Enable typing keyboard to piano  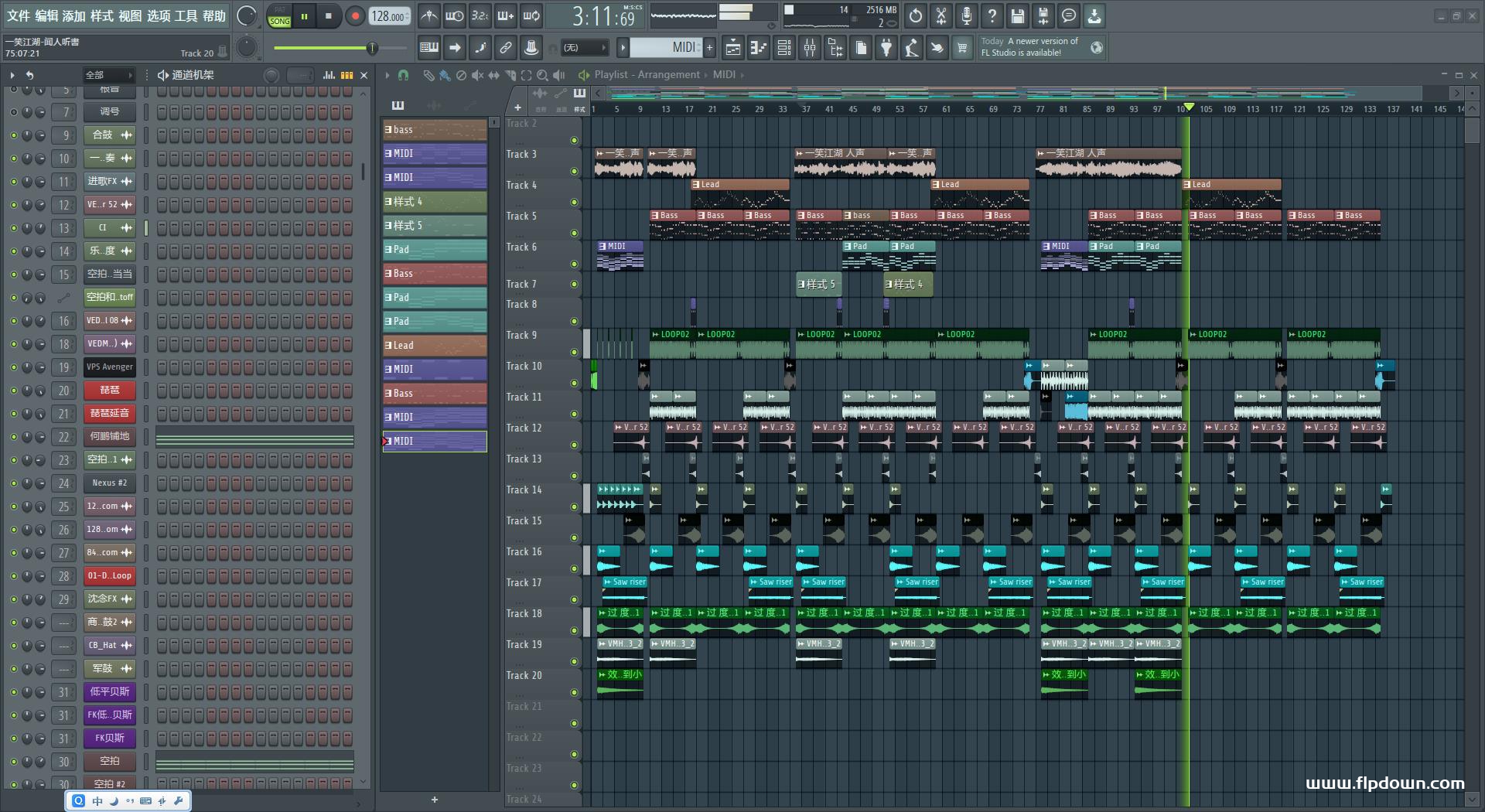pyautogui.click(x=429, y=48)
